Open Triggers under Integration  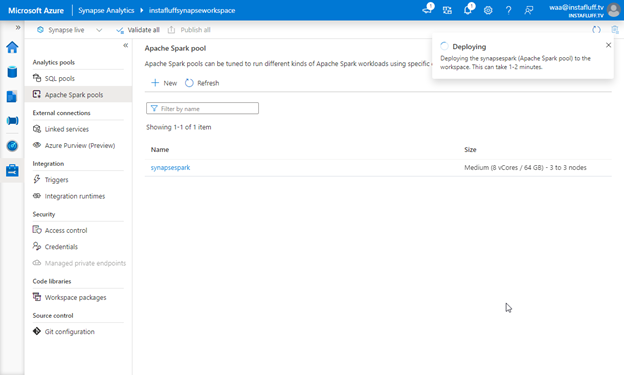tap(78, 180)
